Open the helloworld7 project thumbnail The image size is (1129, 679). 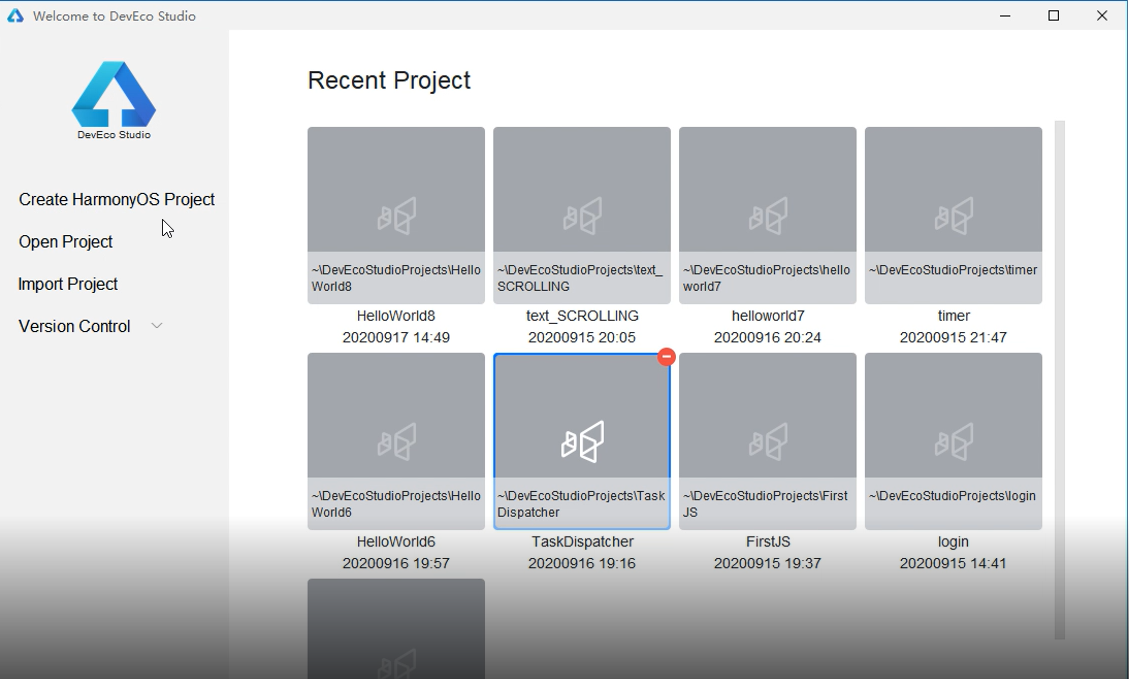click(x=768, y=215)
